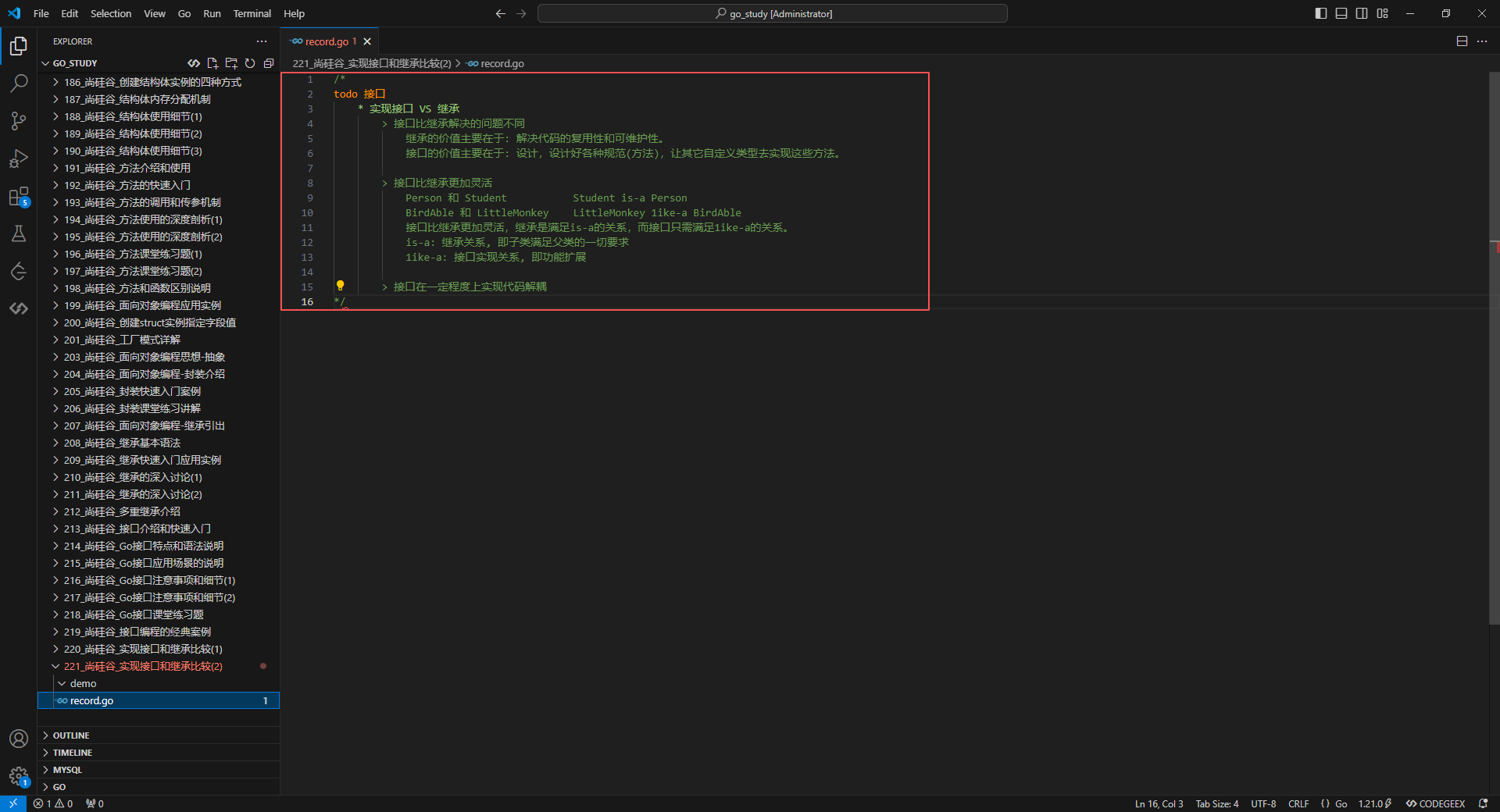This screenshot has height=812, width=1500.
Task: Open the Run and Debug view
Action: 19,158
